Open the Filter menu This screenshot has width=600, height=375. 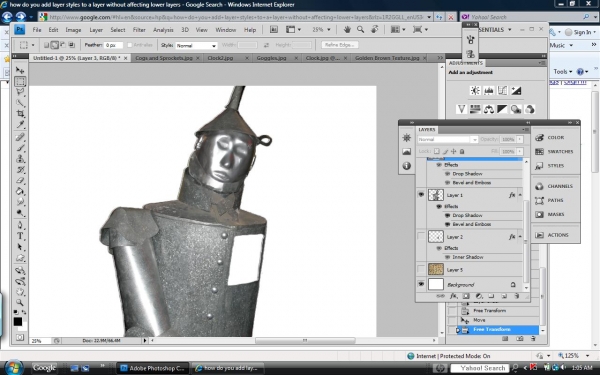pos(139,30)
